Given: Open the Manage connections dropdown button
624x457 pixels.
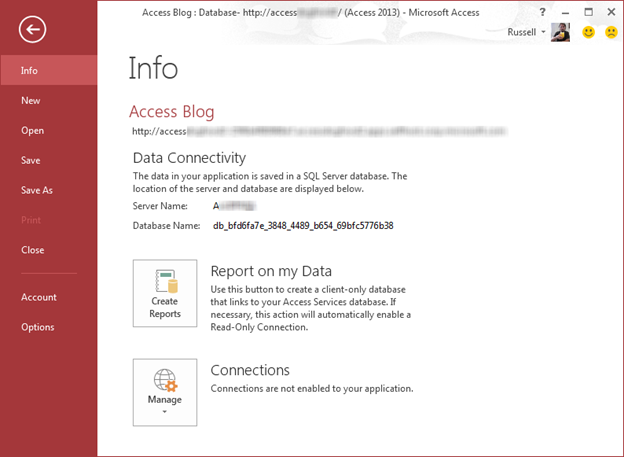Looking at the screenshot, I should tap(165, 393).
